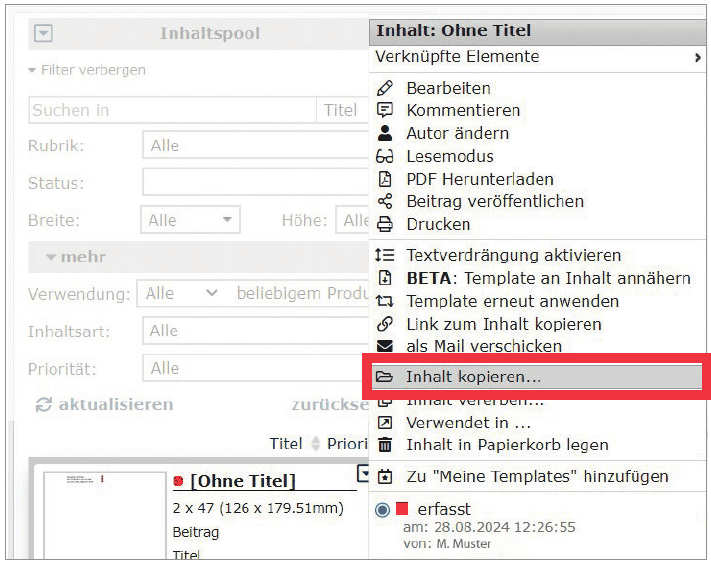Open the [Ohne Titel] content link
This screenshot has height=564, width=711.
[x=243, y=481]
